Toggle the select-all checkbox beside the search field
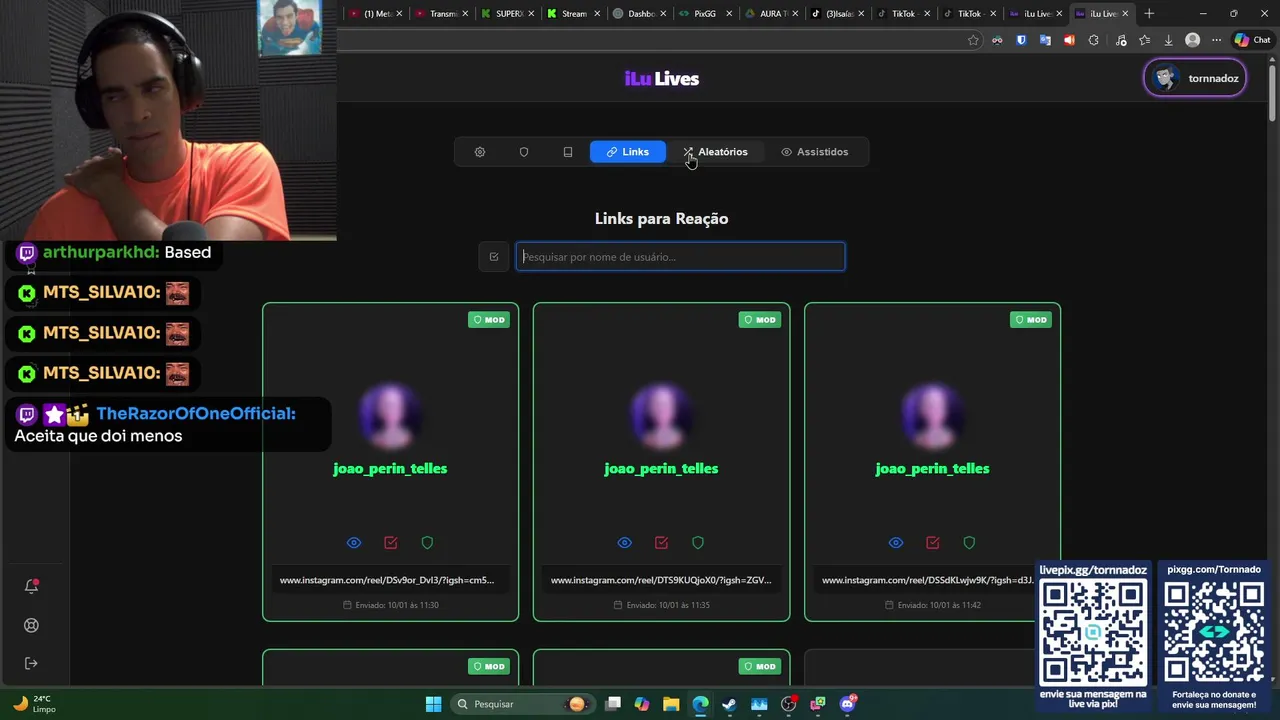 494,257
